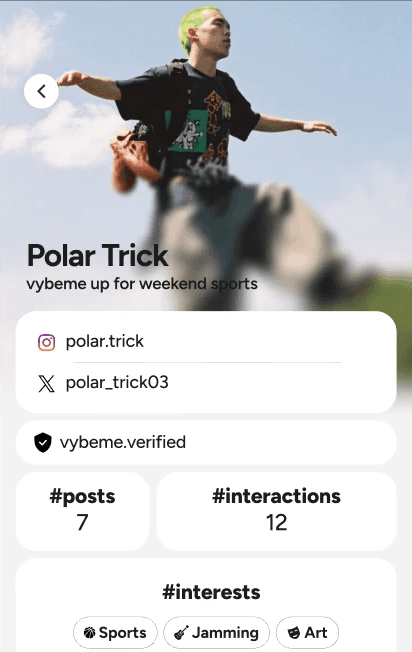Click the number 12 under interactions
Image resolution: width=412 pixels, height=652 pixels.
[x=276, y=523]
